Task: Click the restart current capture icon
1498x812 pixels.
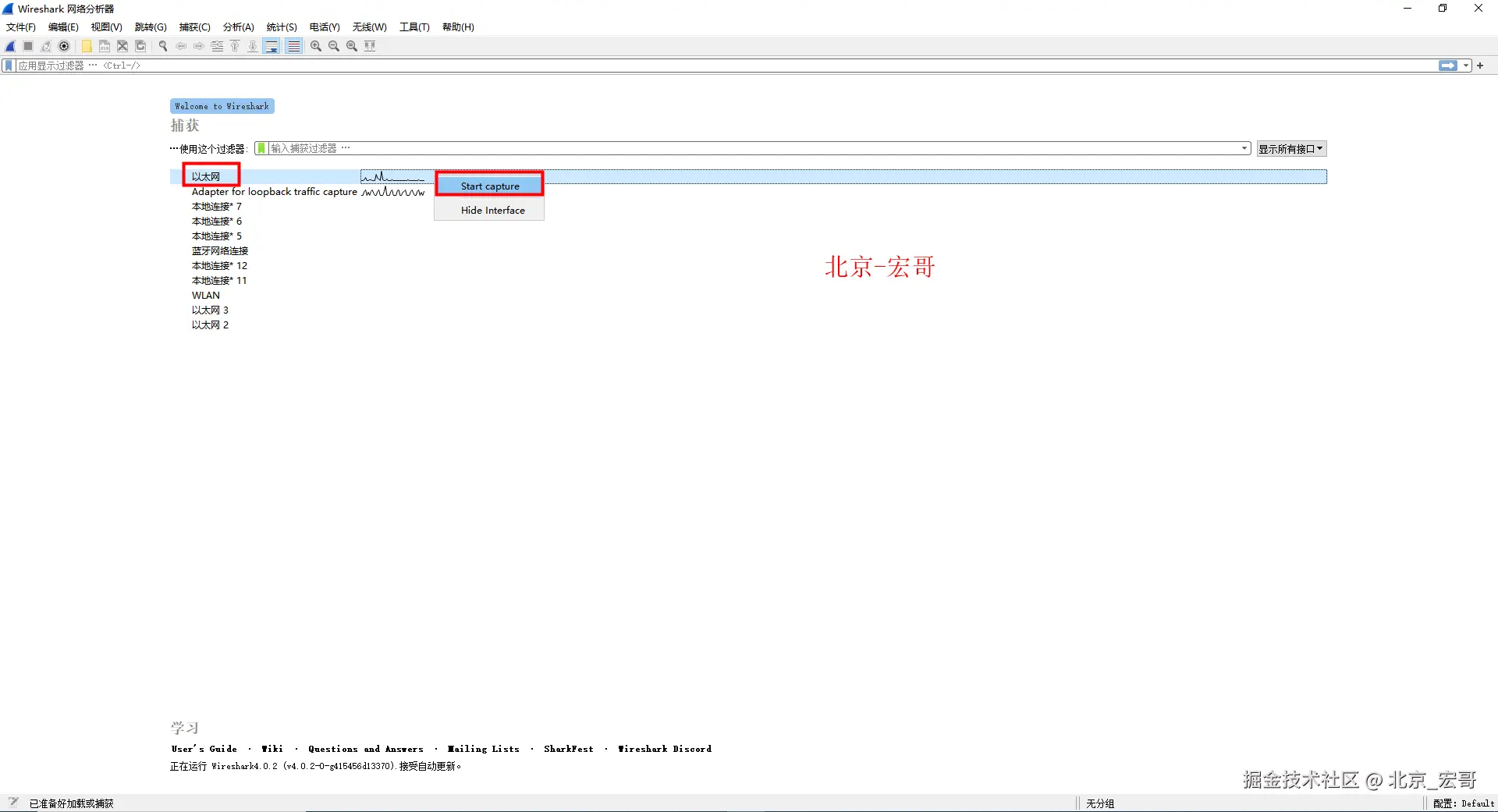Action: tap(46, 46)
